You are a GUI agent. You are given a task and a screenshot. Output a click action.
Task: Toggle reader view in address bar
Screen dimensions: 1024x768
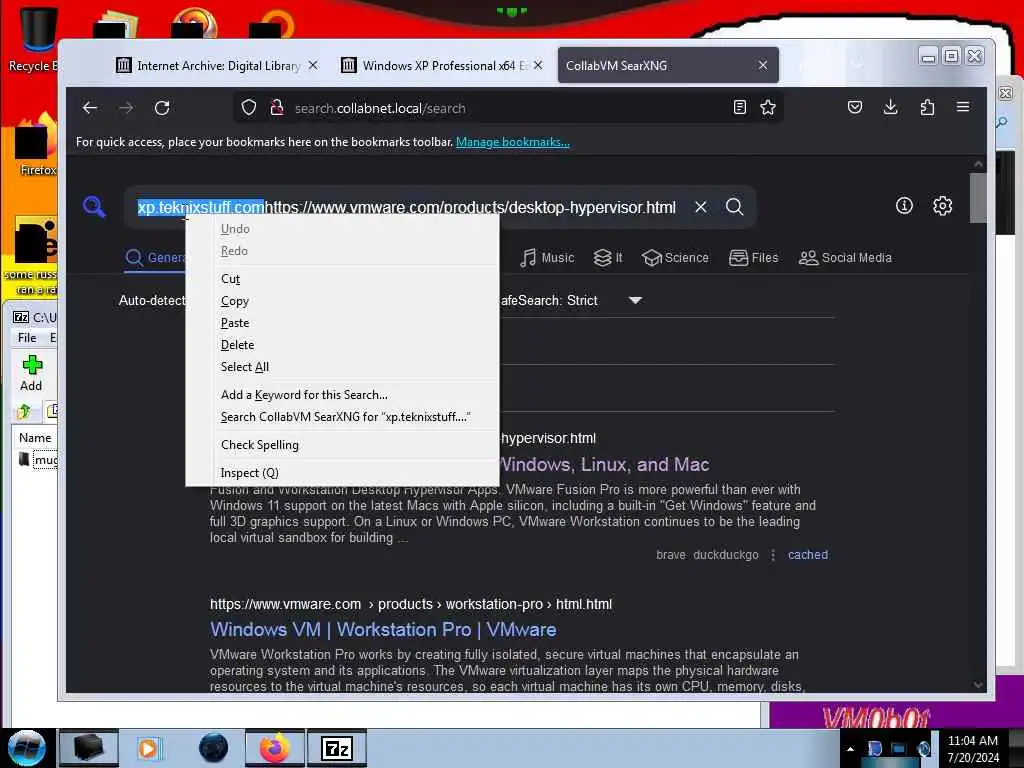tap(739, 108)
